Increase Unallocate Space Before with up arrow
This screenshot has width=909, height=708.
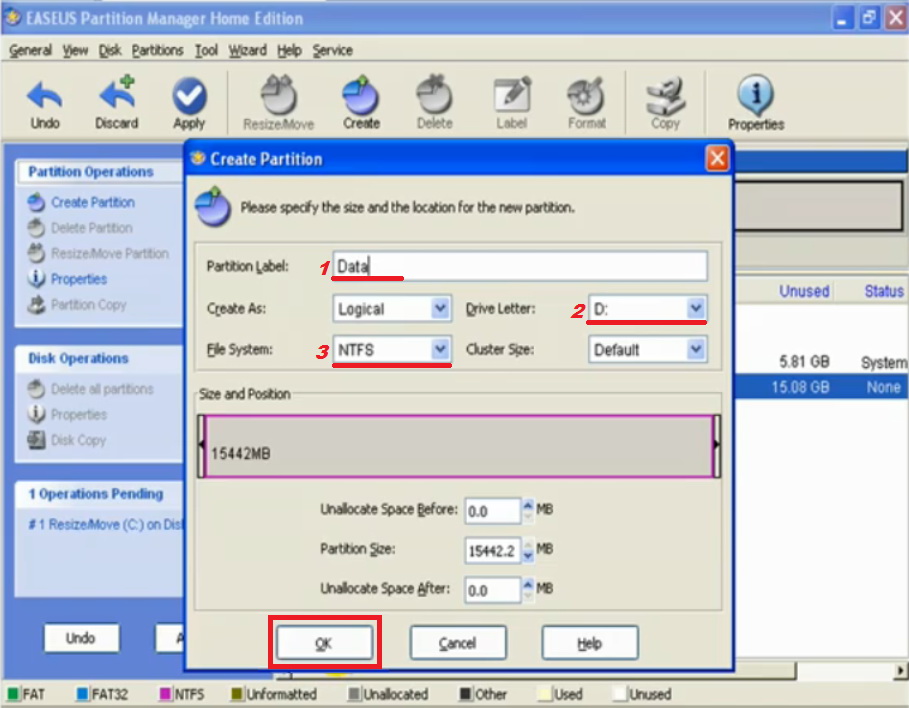pos(528,504)
